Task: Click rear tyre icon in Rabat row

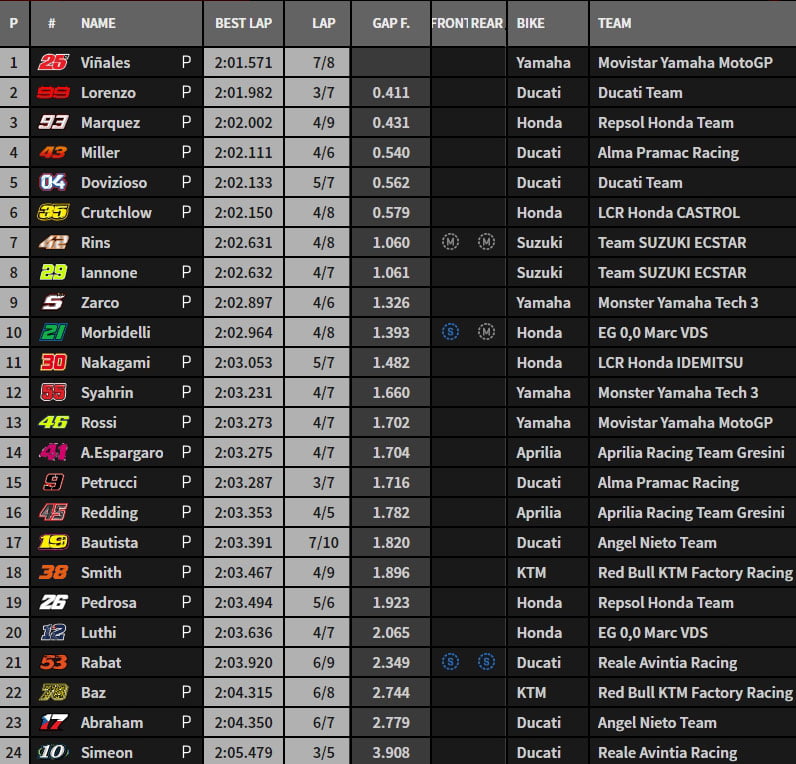Action: (486, 662)
